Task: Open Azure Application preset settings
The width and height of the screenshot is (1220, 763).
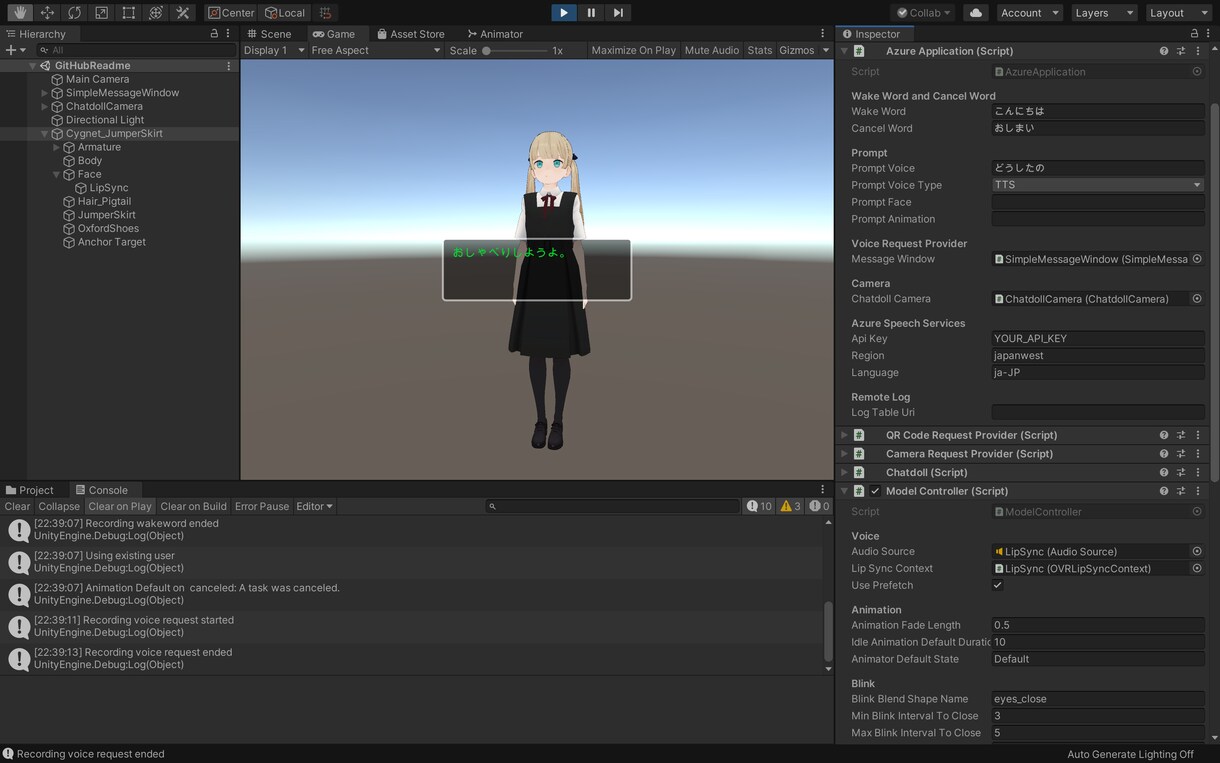Action: tap(1181, 51)
